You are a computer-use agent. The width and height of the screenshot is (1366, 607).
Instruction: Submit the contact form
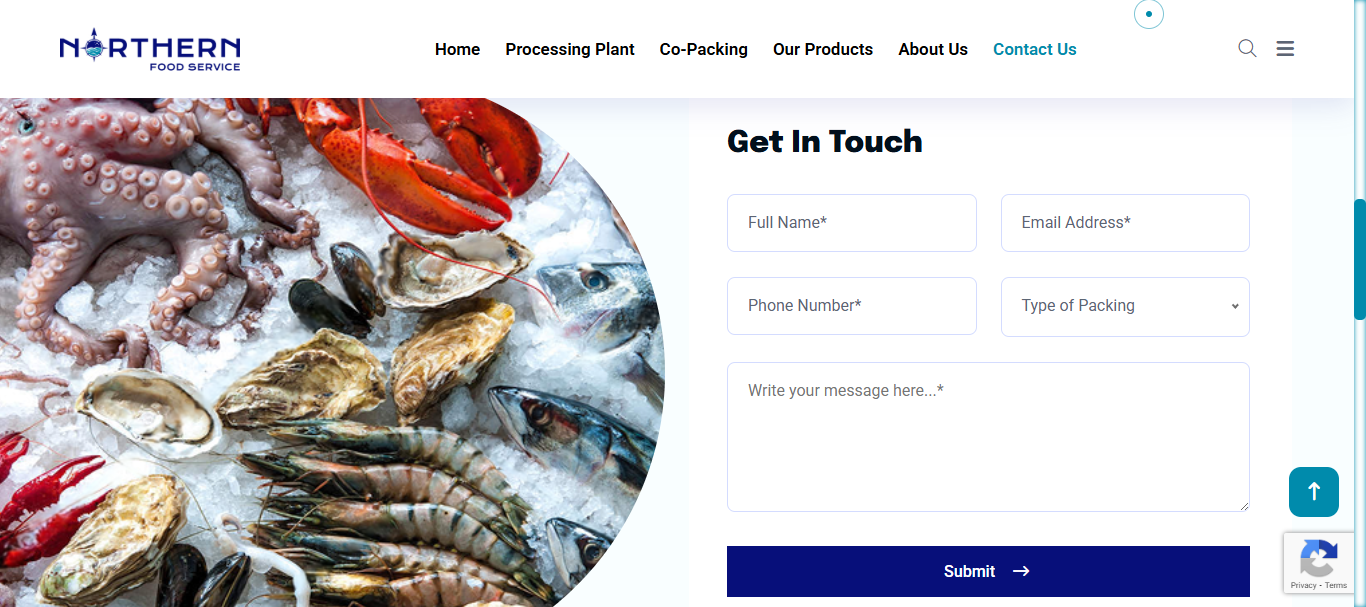click(x=988, y=571)
